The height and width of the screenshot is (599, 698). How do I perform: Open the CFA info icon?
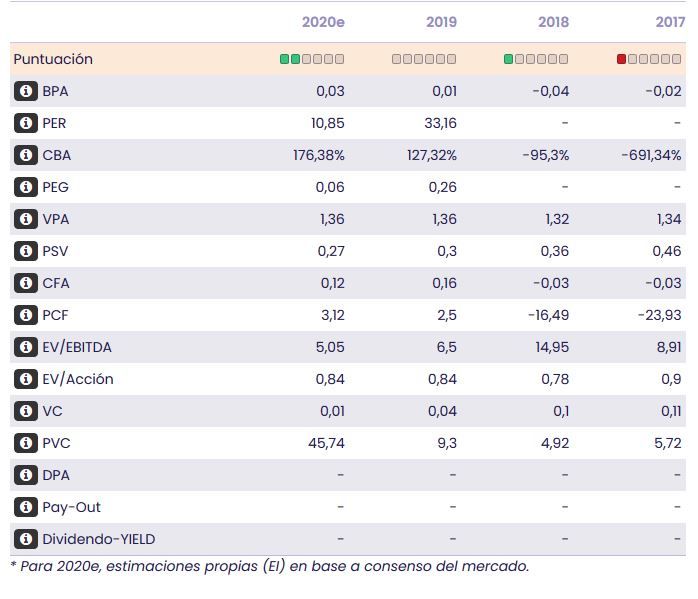[x=25, y=283]
